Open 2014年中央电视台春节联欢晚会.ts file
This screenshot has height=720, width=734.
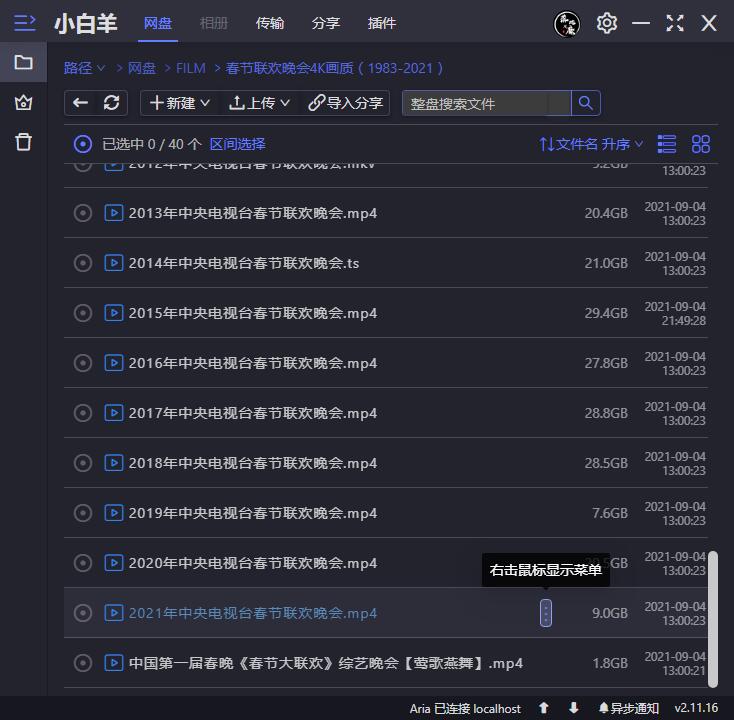[x=244, y=263]
